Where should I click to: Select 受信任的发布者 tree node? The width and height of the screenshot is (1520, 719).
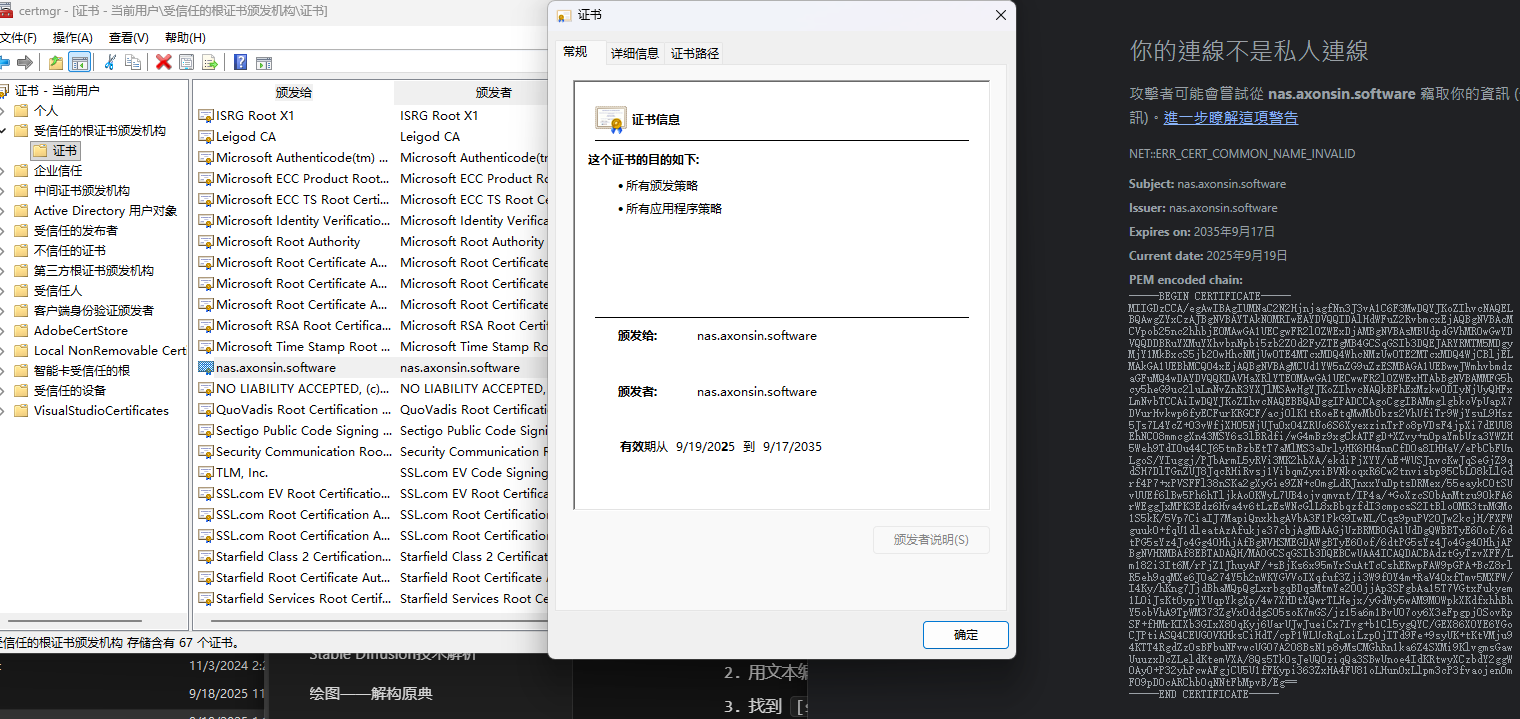[76, 231]
